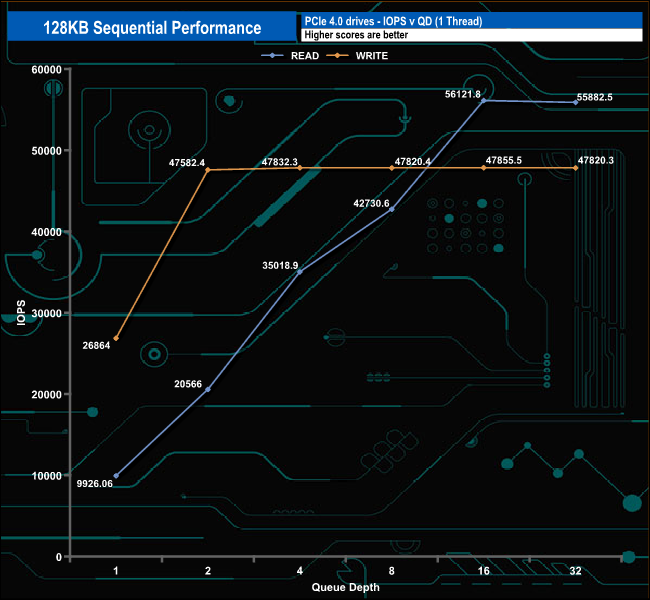
Task: Click the 10000 y-axis label
Action: (46, 476)
